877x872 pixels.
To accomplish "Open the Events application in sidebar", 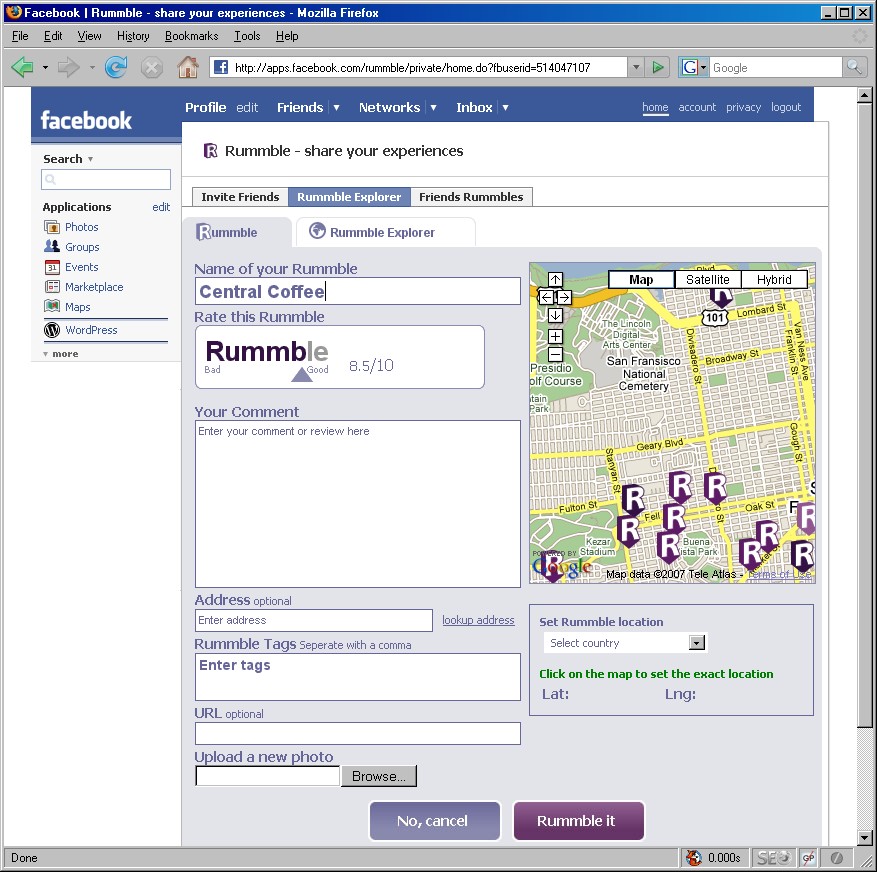I will (81, 267).
